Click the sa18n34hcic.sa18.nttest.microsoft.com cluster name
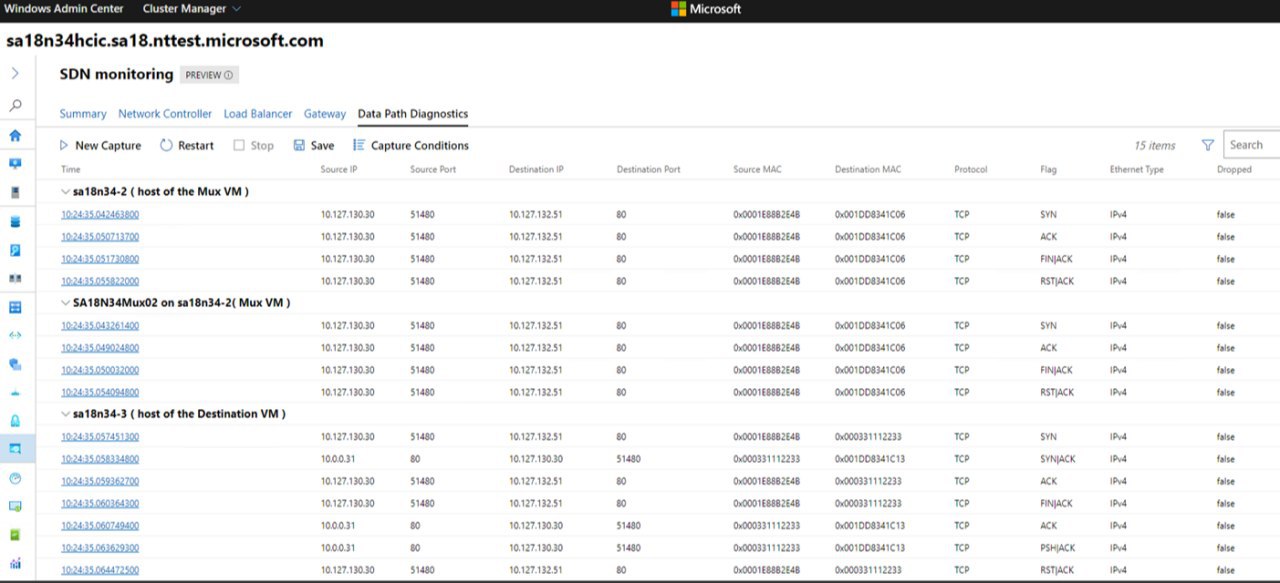1280x583 pixels. tap(165, 41)
